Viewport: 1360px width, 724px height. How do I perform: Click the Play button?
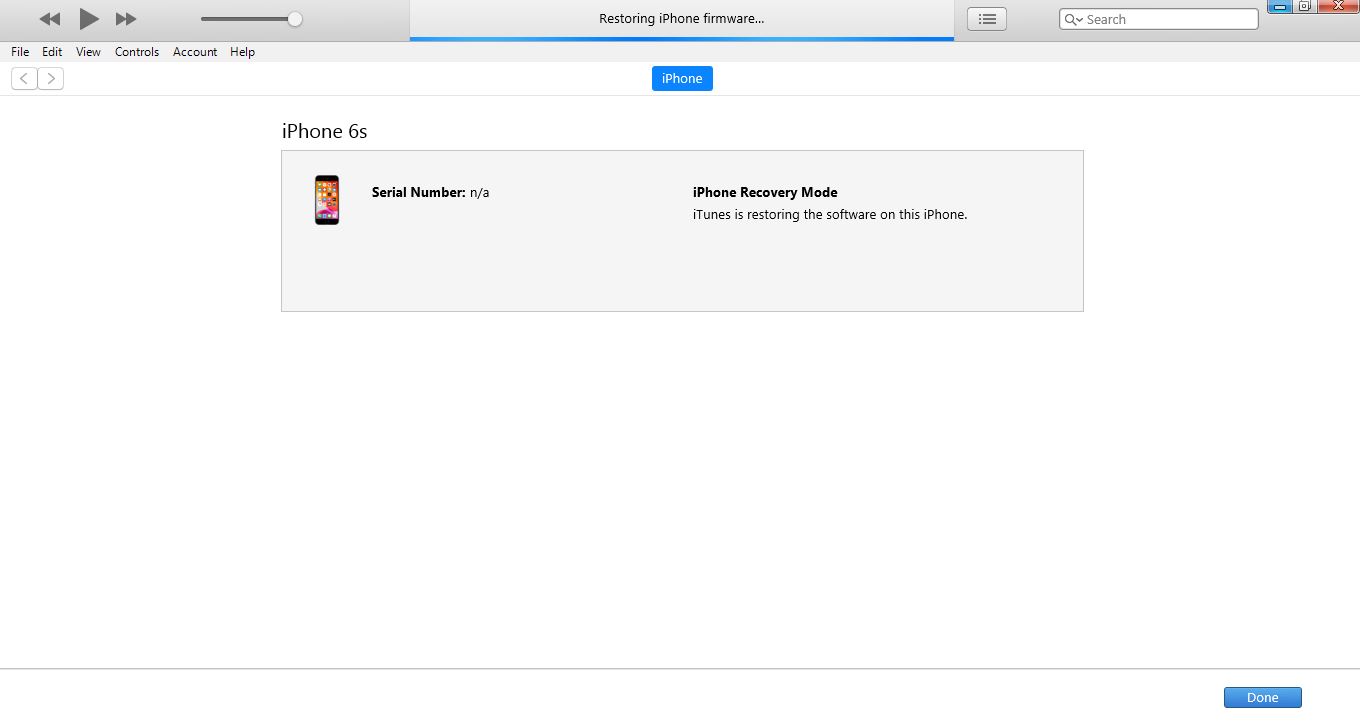coord(89,18)
